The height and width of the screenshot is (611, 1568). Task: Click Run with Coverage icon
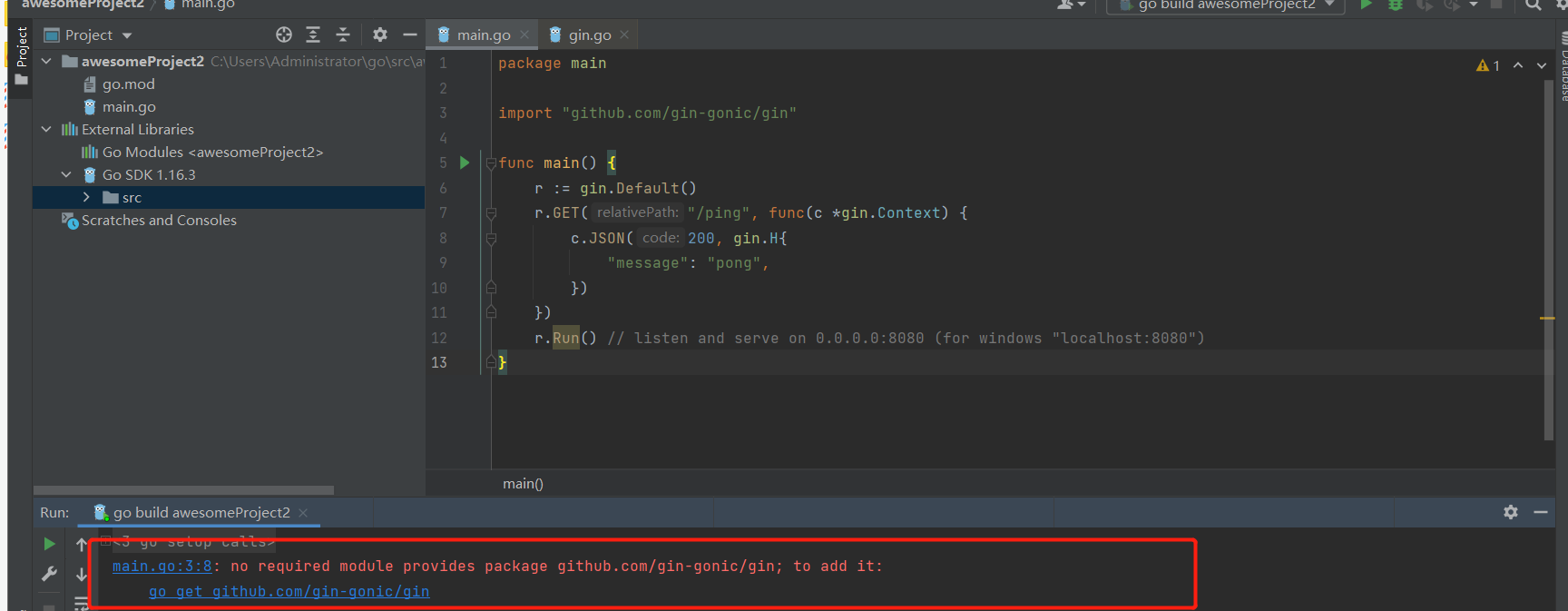[1425, 5]
